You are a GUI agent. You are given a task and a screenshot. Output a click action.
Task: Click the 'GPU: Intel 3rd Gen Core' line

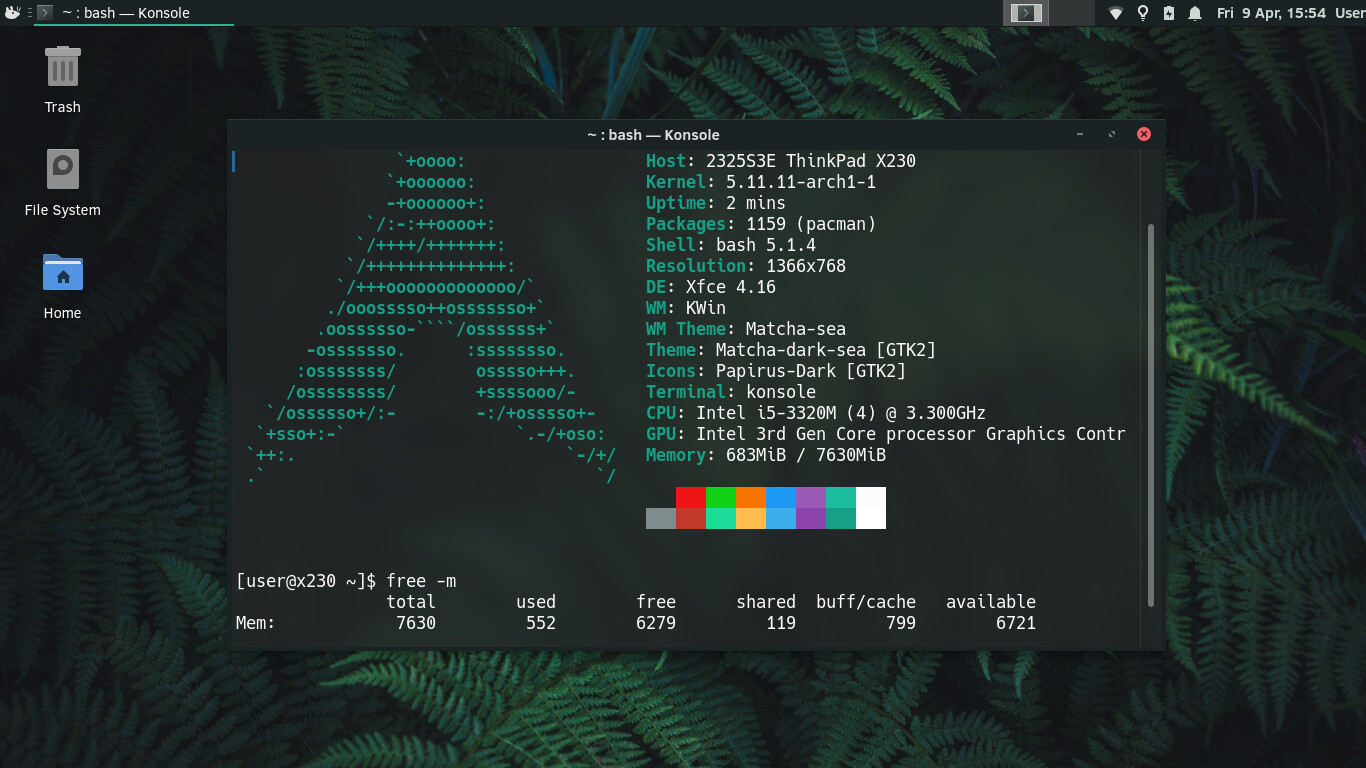click(x=886, y=434)
